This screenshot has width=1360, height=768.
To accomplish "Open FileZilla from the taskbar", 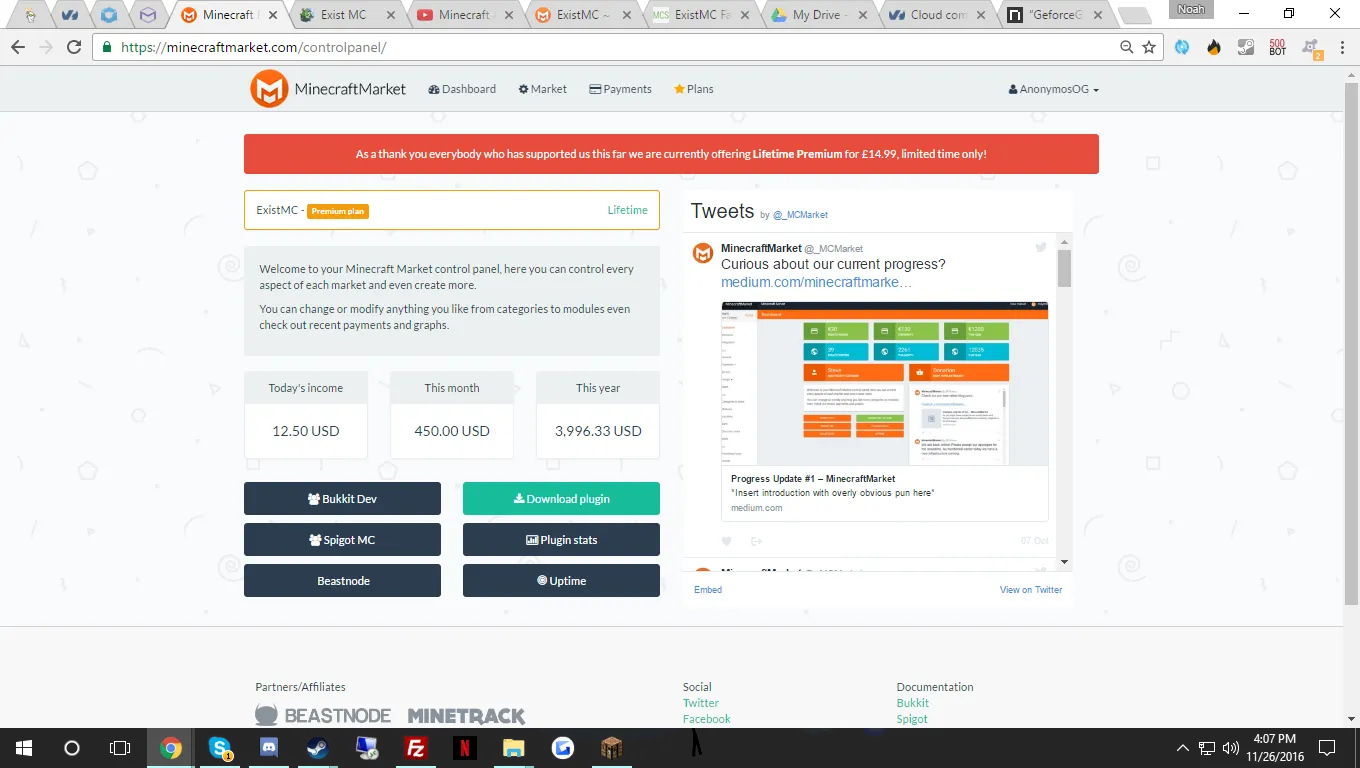I will [415, 747].
